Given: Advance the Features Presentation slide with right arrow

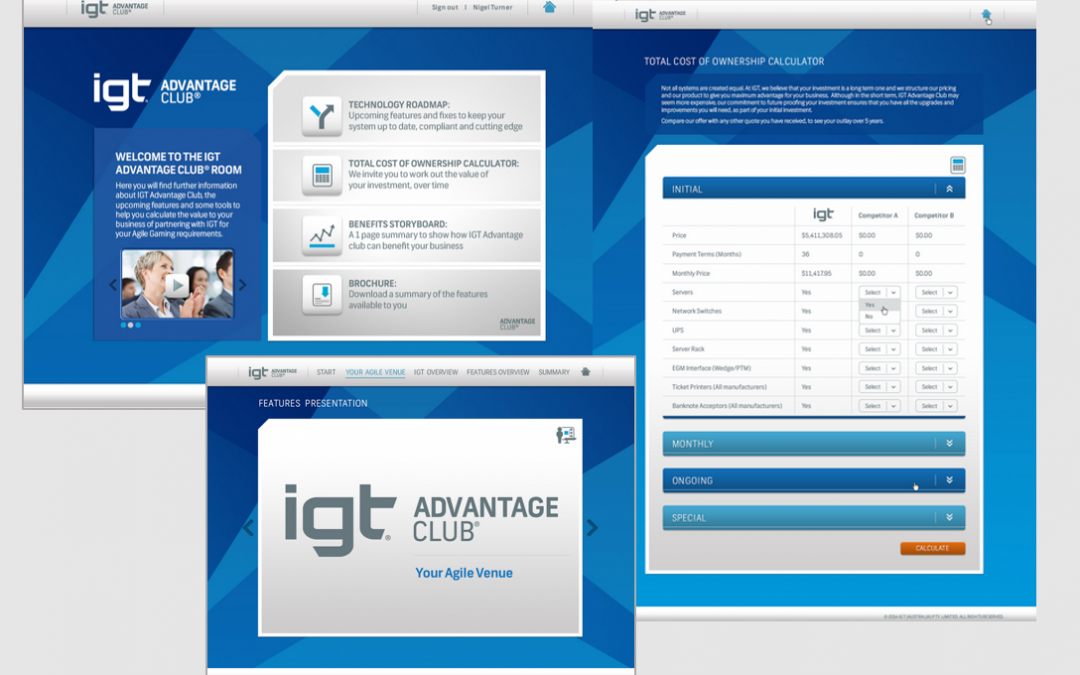Looking at the screenshot, I should coord(592,528).
